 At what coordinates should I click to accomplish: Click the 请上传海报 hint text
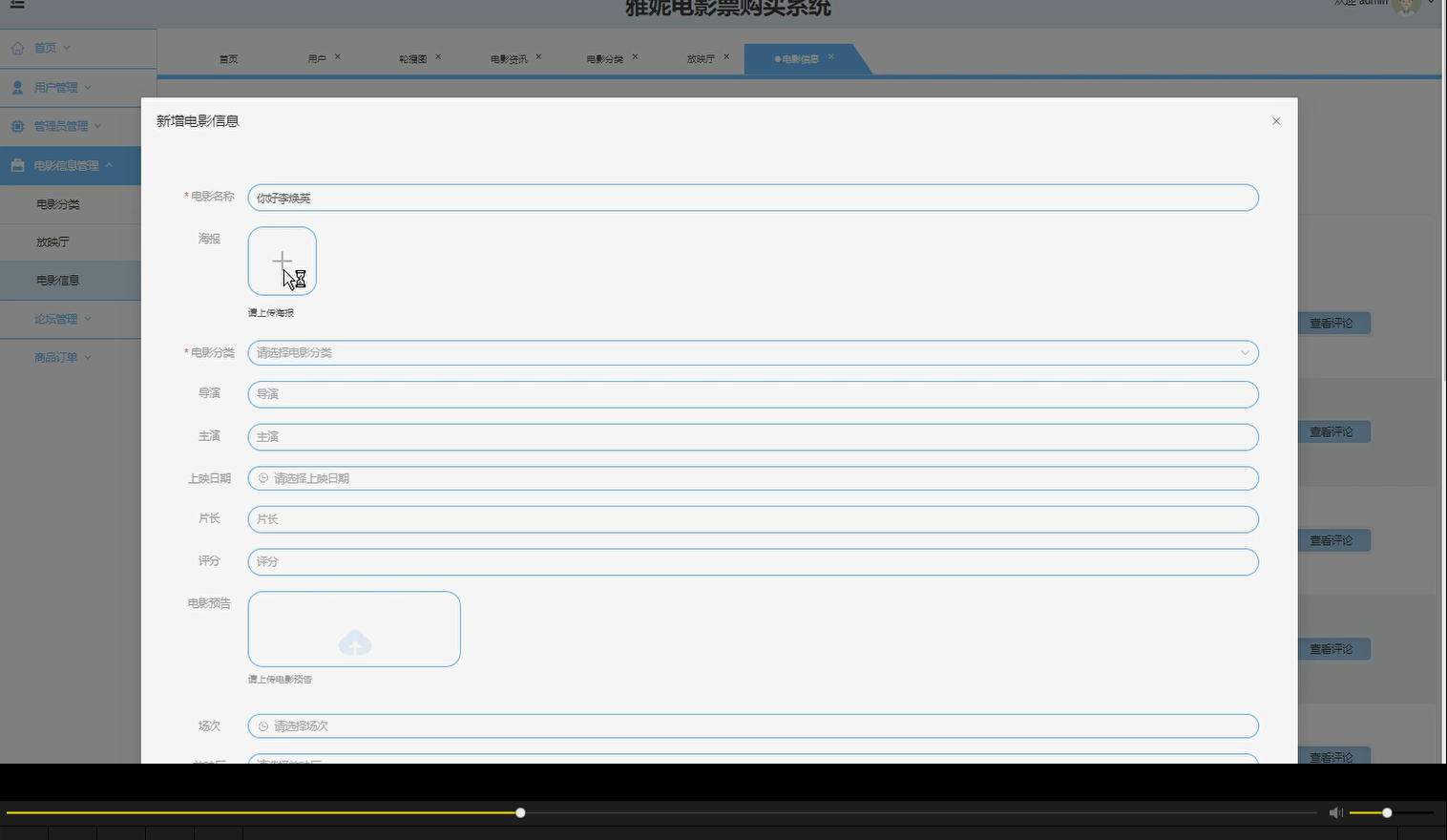coord(271,313)
